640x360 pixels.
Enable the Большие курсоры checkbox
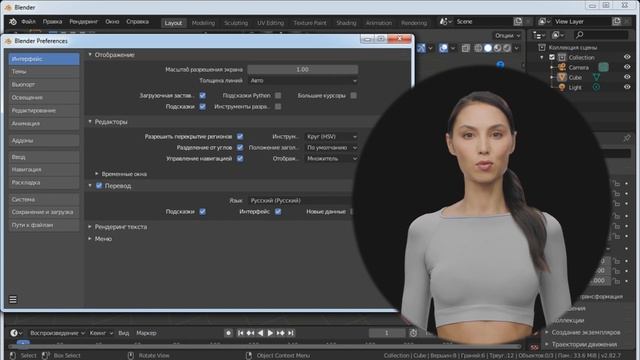point(353,96)
